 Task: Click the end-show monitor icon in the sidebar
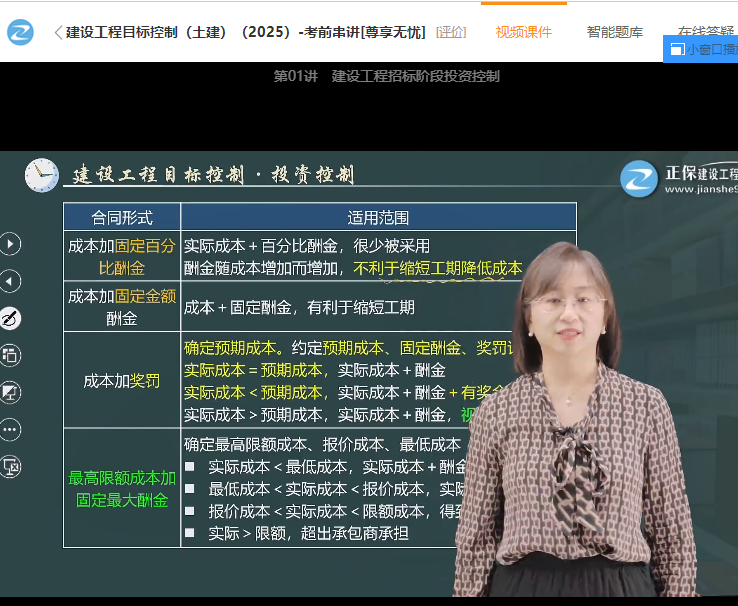click(x=10, y=465)
